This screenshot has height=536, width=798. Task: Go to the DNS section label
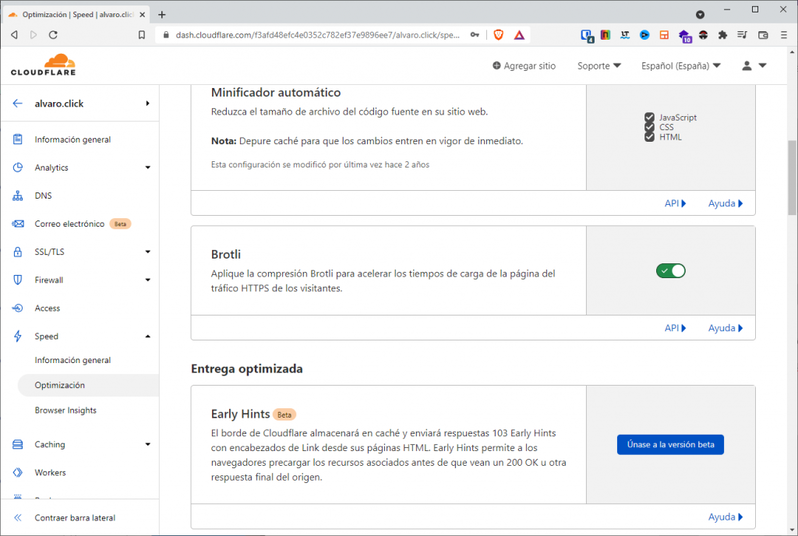43,195
